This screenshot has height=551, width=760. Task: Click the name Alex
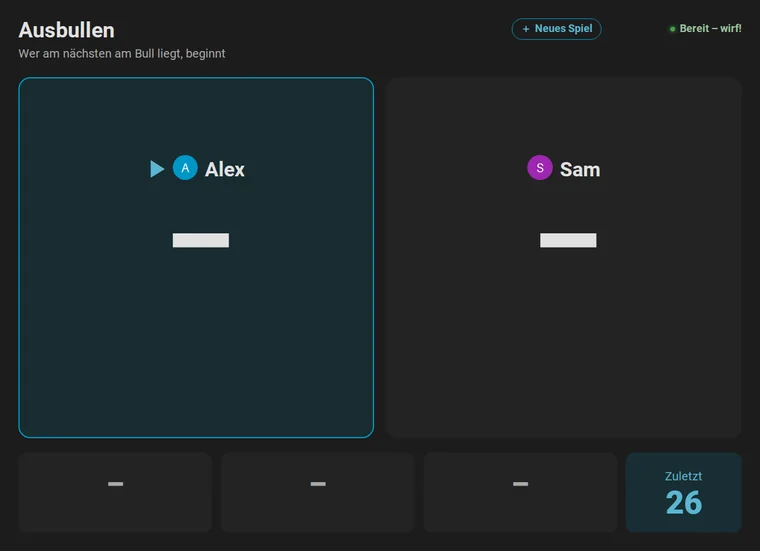225,169
